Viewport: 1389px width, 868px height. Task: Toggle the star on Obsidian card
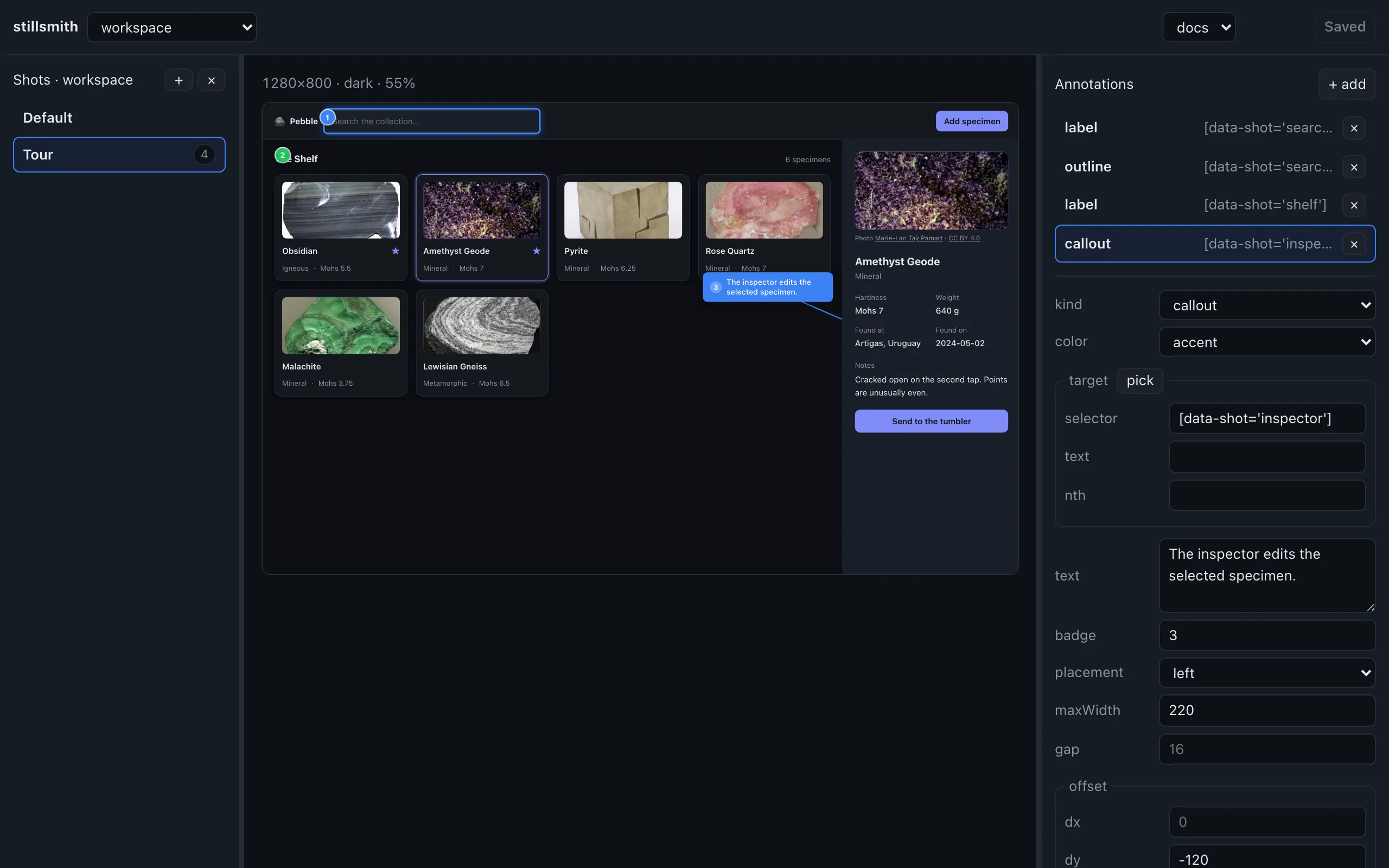pos(395,251)
